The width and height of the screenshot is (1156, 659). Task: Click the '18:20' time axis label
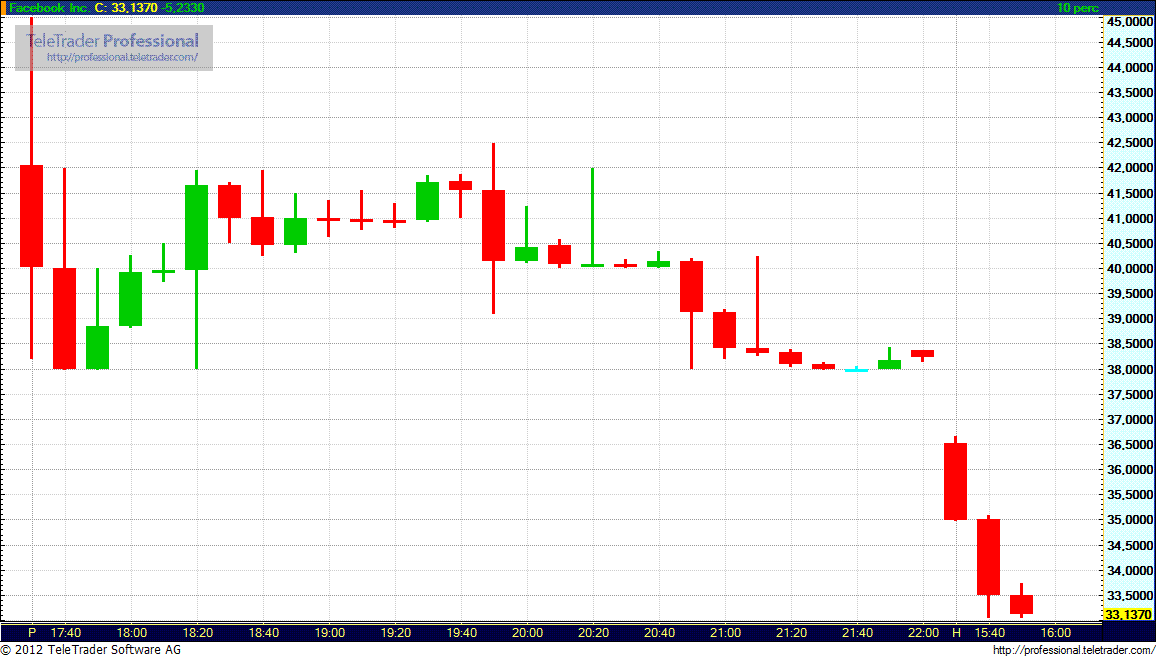coord(198,632)
